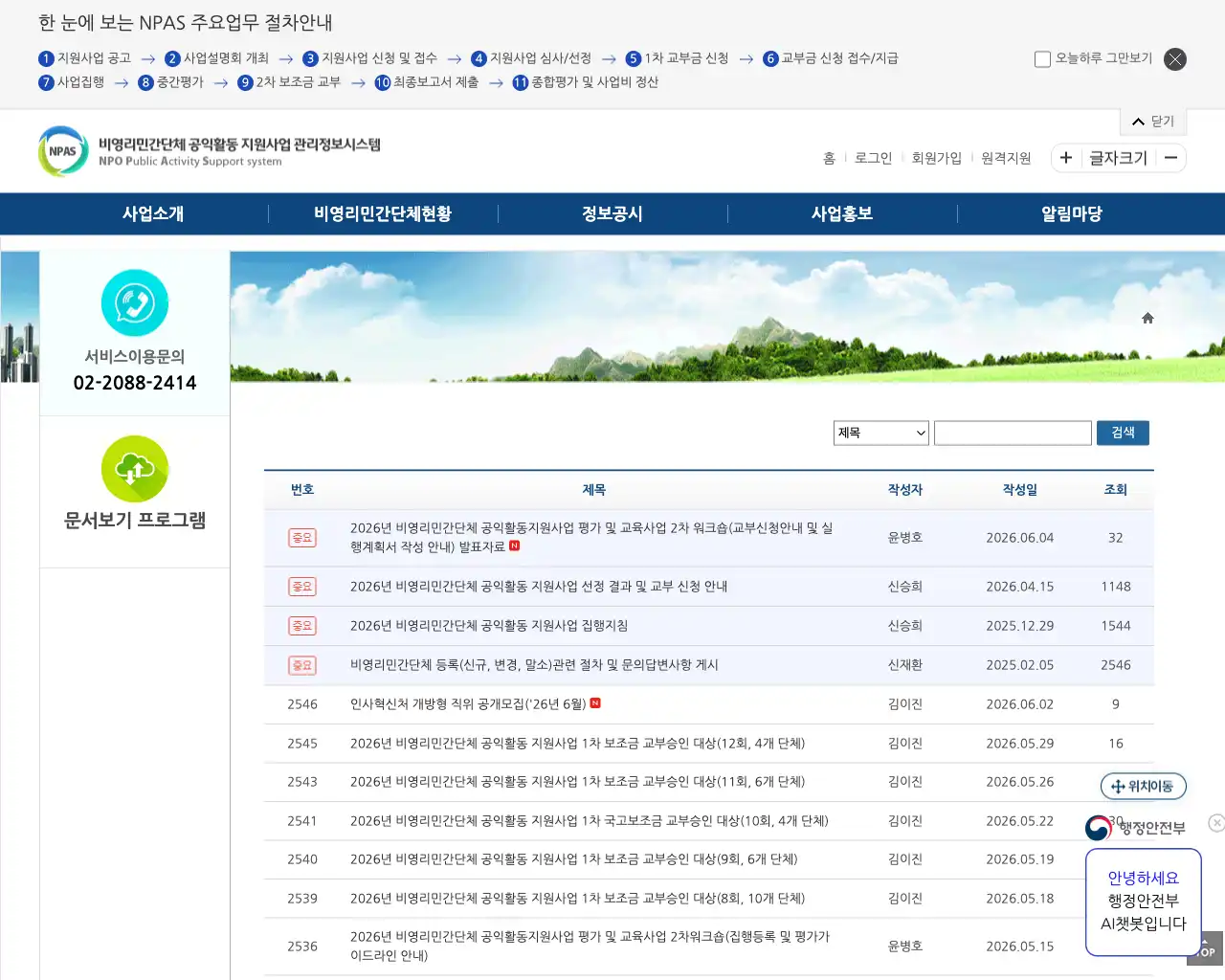
Task: Click the 번호 column header
Action: coord(302,490)
